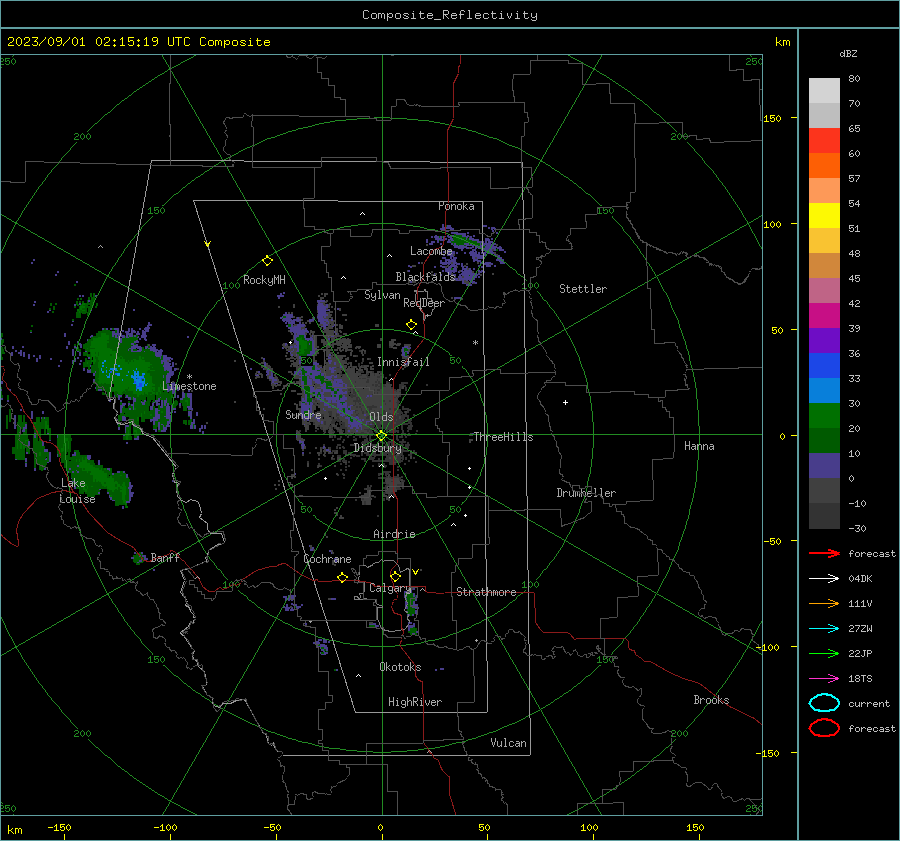Click the Innisfail town label
Screen dimensions: 900x841
[403, 362]
